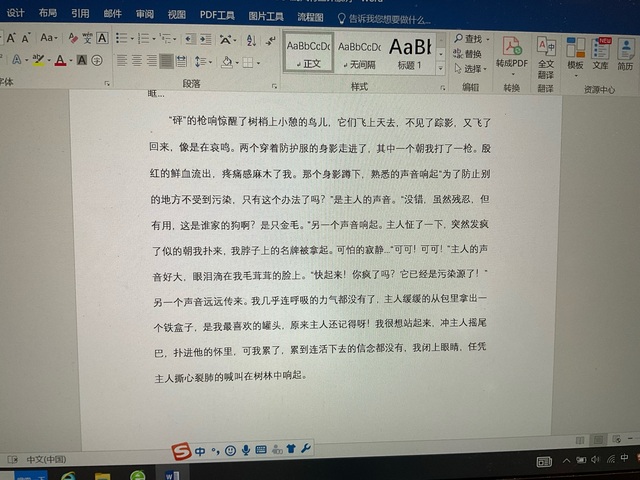
Task: Open the PDF工具 ribbon tab
Action: (216, 14)
